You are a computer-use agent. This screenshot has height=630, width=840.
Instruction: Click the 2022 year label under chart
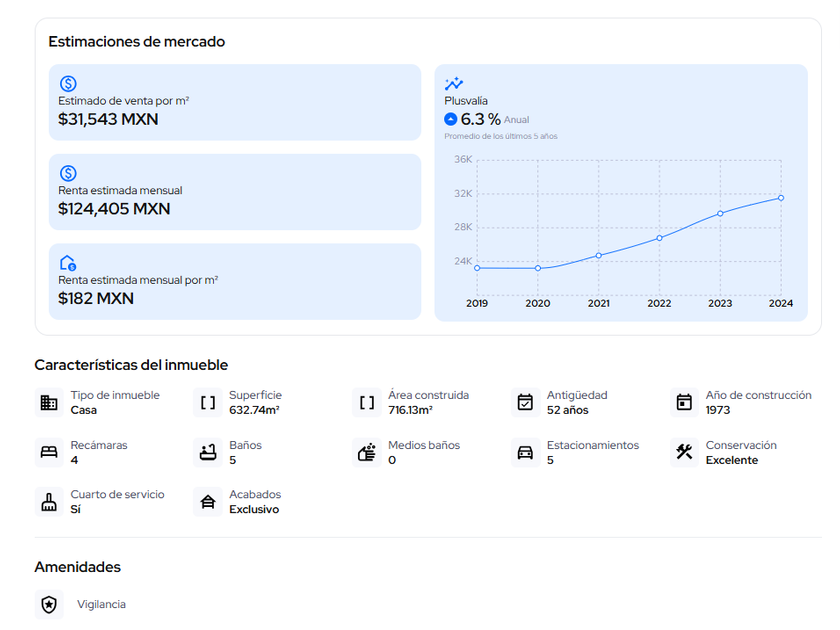click(659, 303)
